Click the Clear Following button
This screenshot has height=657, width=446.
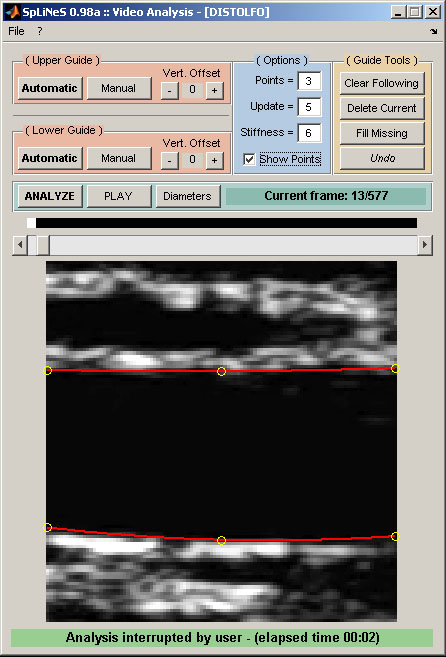382,83
